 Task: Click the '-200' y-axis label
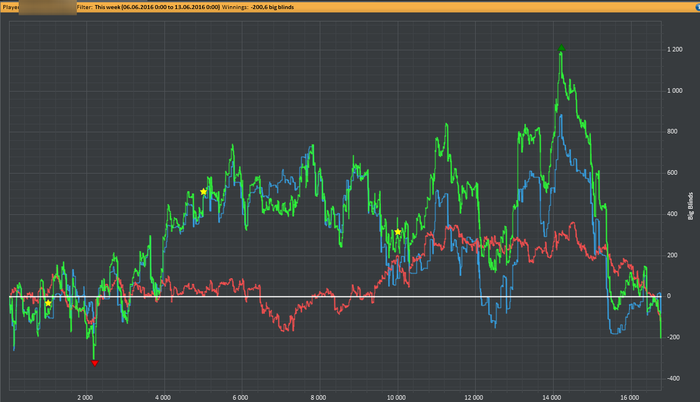pos(673,338)
